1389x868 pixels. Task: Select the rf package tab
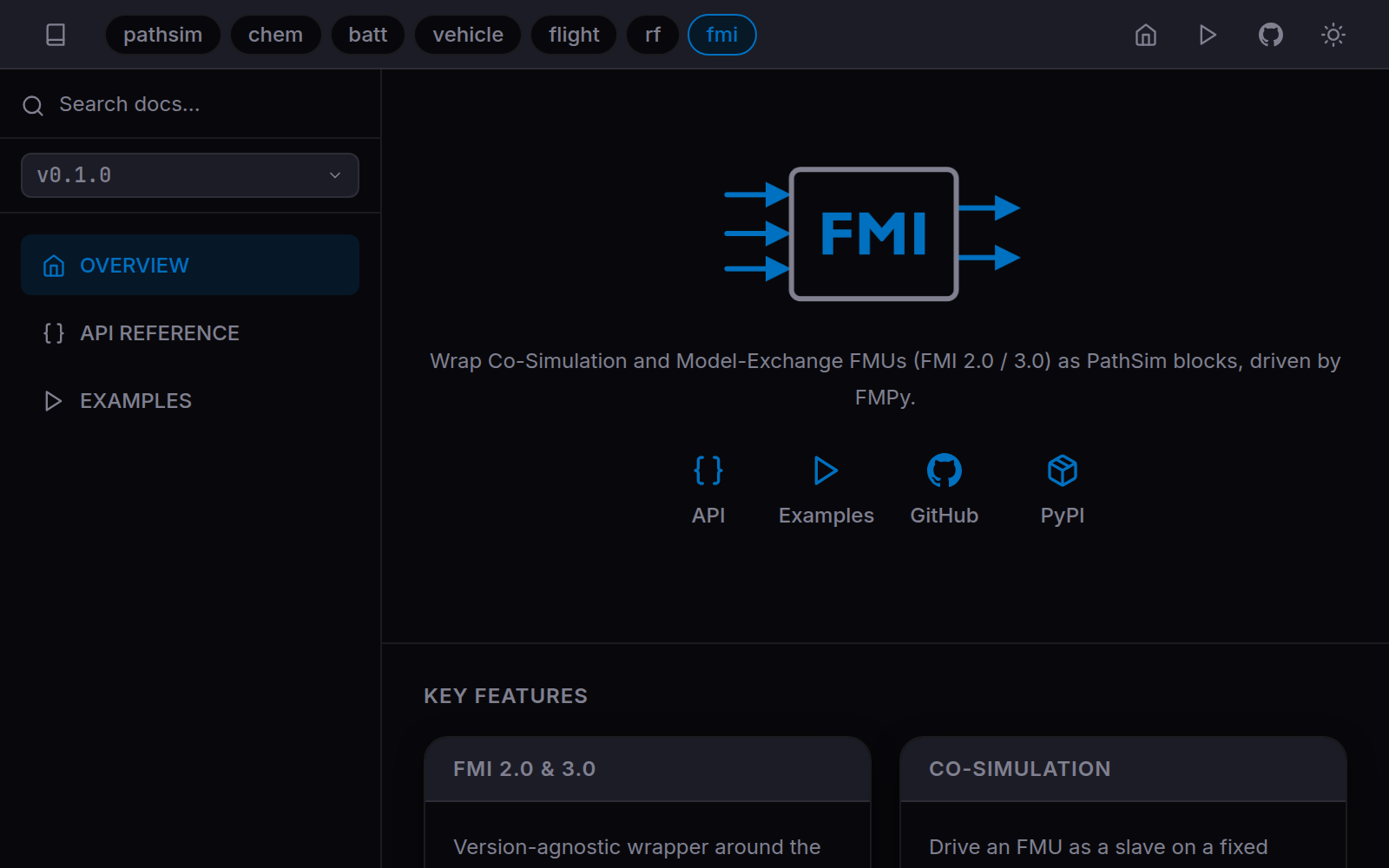pos(653,35)
